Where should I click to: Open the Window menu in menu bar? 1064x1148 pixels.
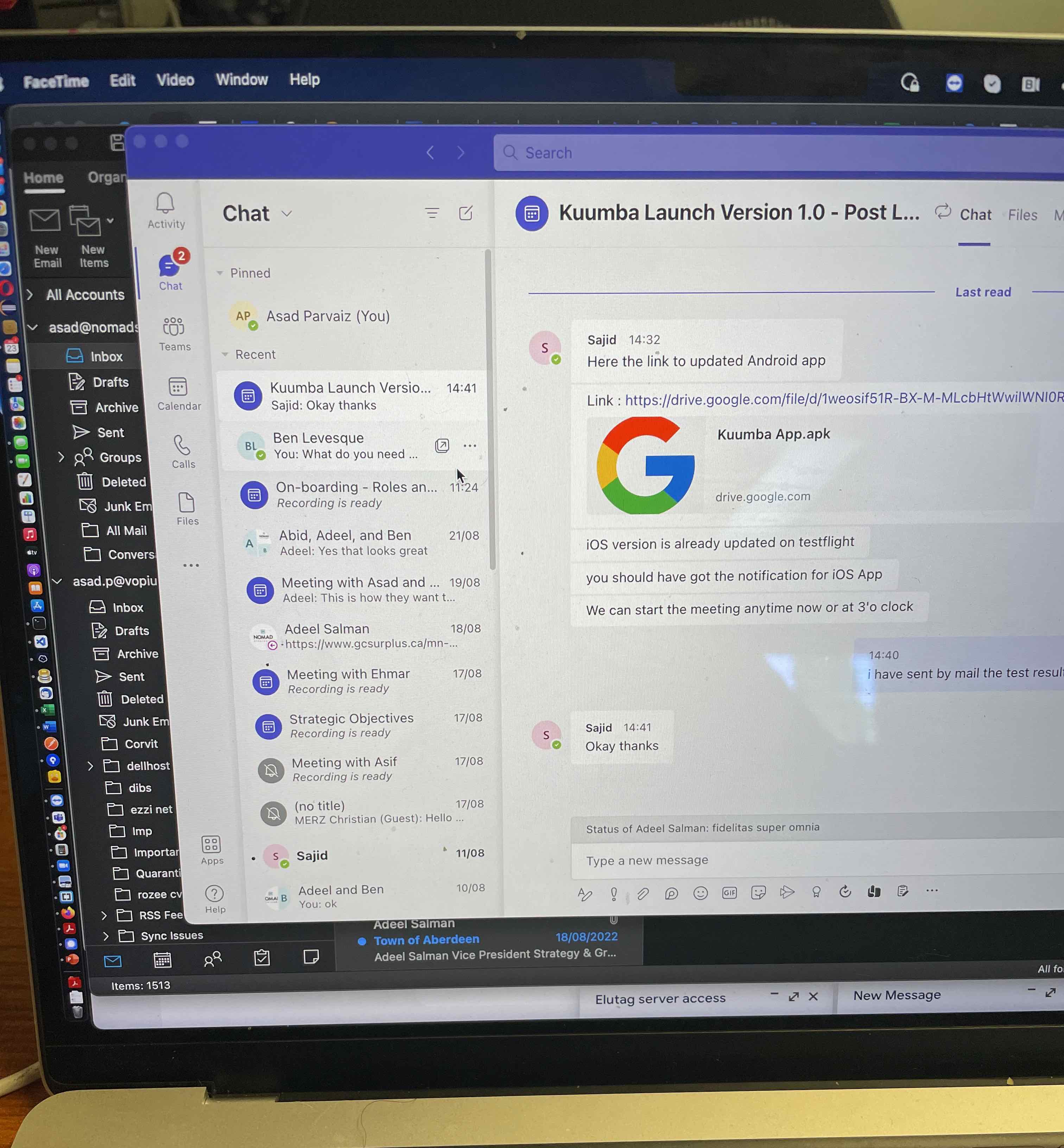pyautogui.click(x=242, y=79)
